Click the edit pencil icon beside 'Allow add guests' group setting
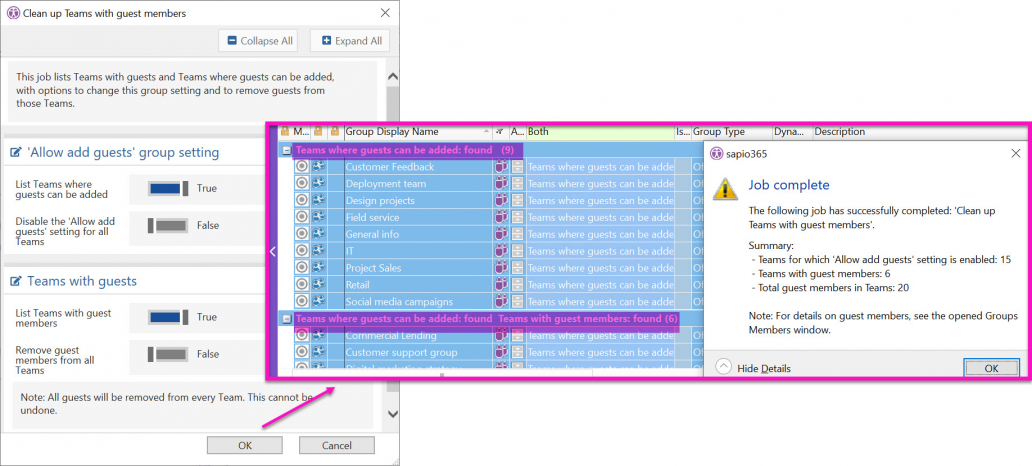 (x=16, y=153)
